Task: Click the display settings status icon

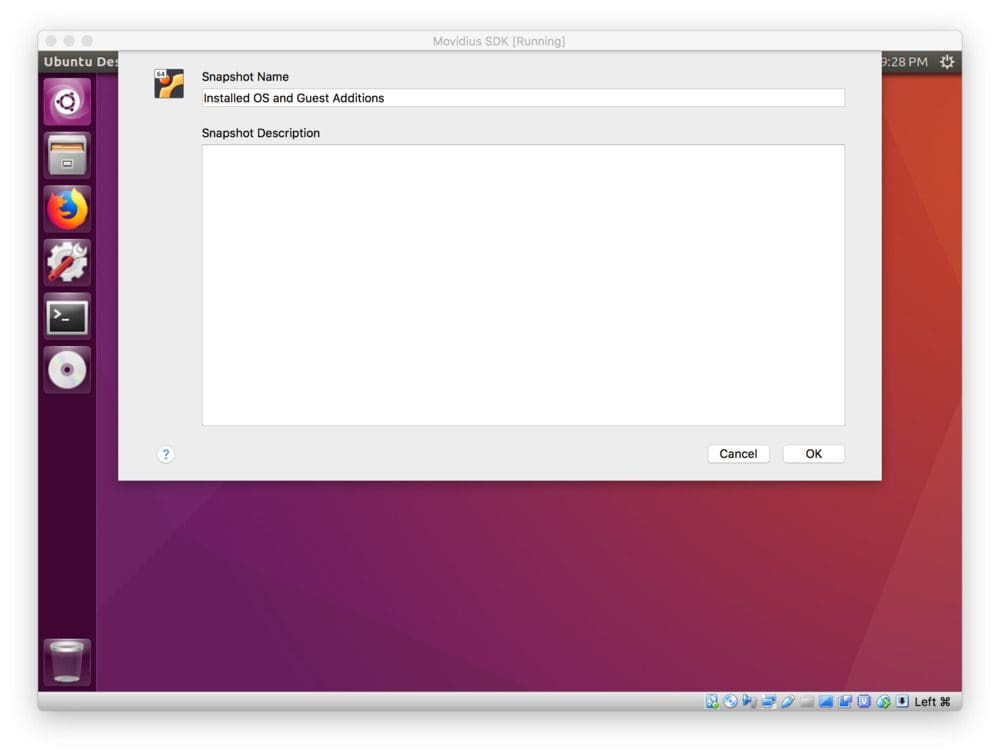Action: (826, 702)
